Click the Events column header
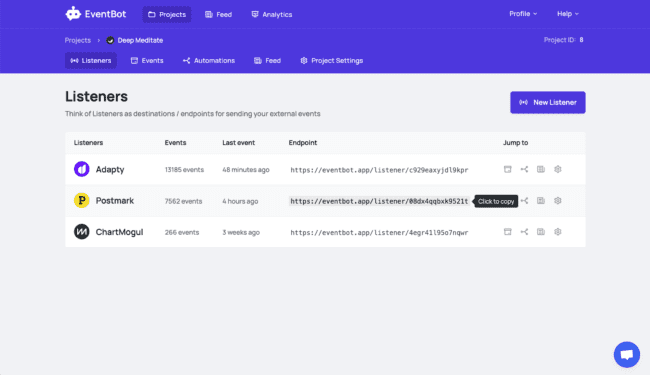 tap(175, 143)
